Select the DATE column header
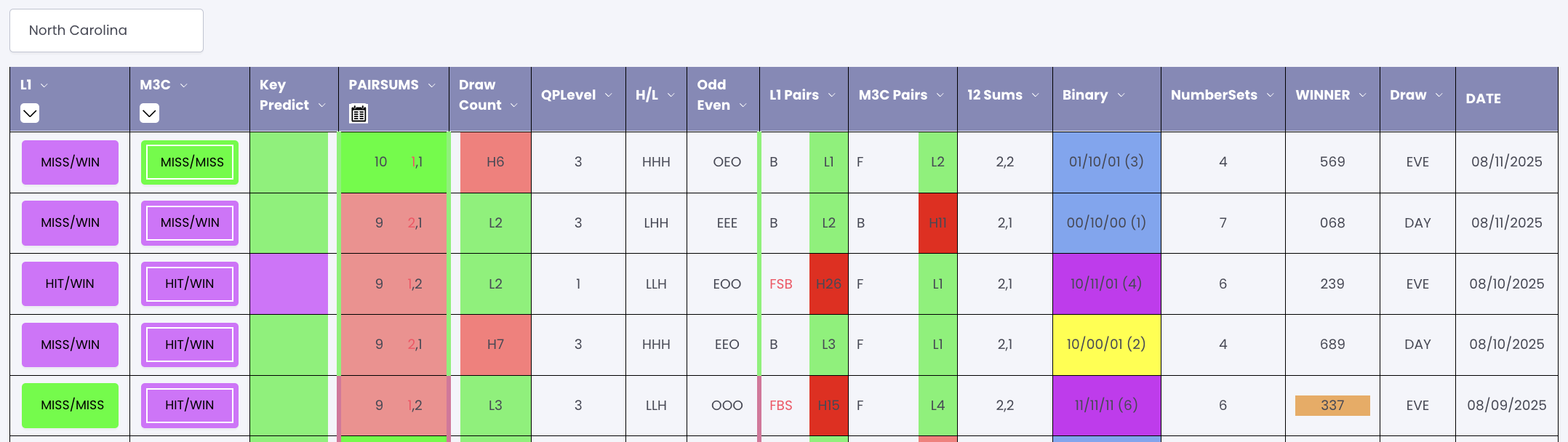1568x442 pixels. [x=1483, y=99]
